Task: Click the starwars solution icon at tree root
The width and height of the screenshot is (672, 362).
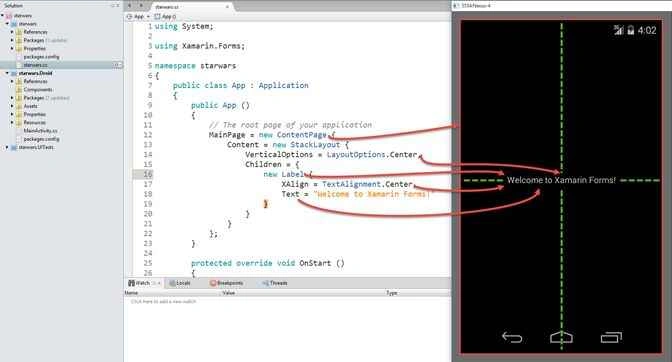Action: click(x=9, y=15)
